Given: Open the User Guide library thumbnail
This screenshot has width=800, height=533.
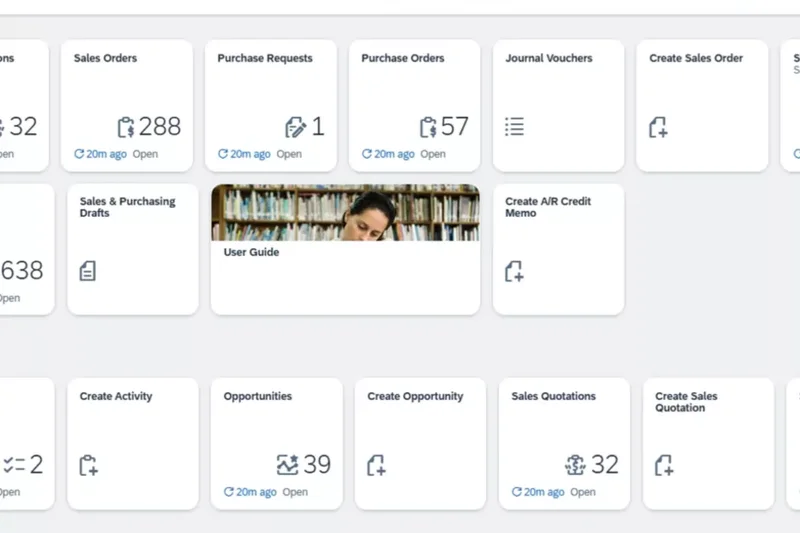Looking at the screenshot, I should [345, 212].
